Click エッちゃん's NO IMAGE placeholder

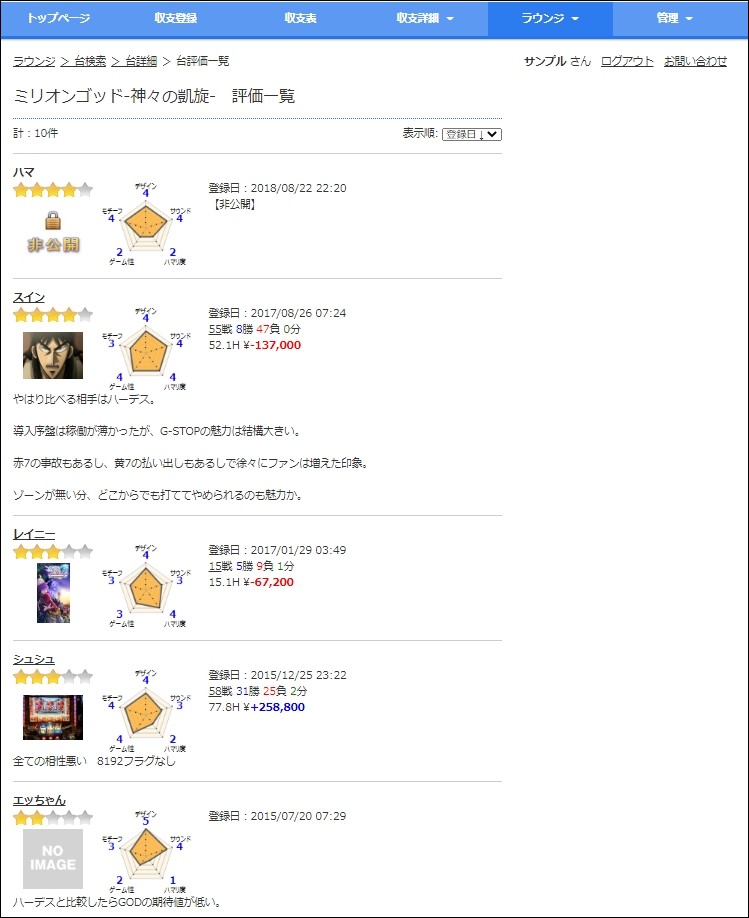[53, 859]
